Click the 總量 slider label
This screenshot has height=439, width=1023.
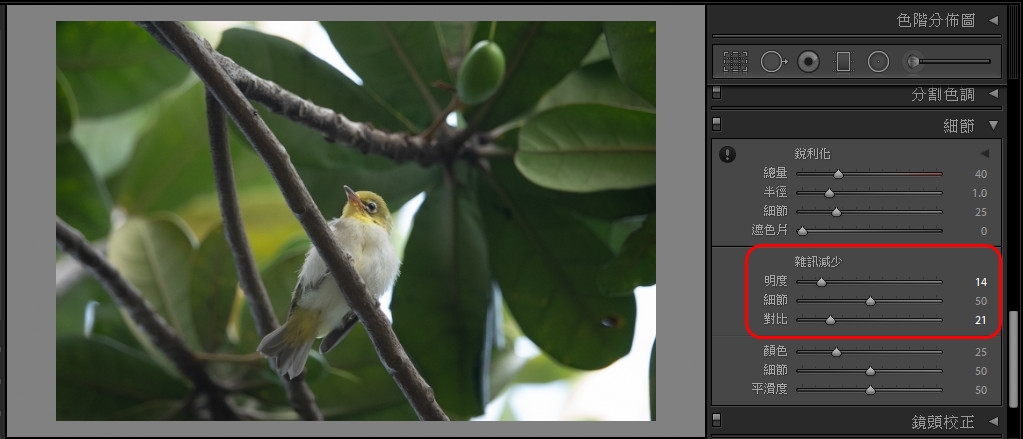point(776,174)
